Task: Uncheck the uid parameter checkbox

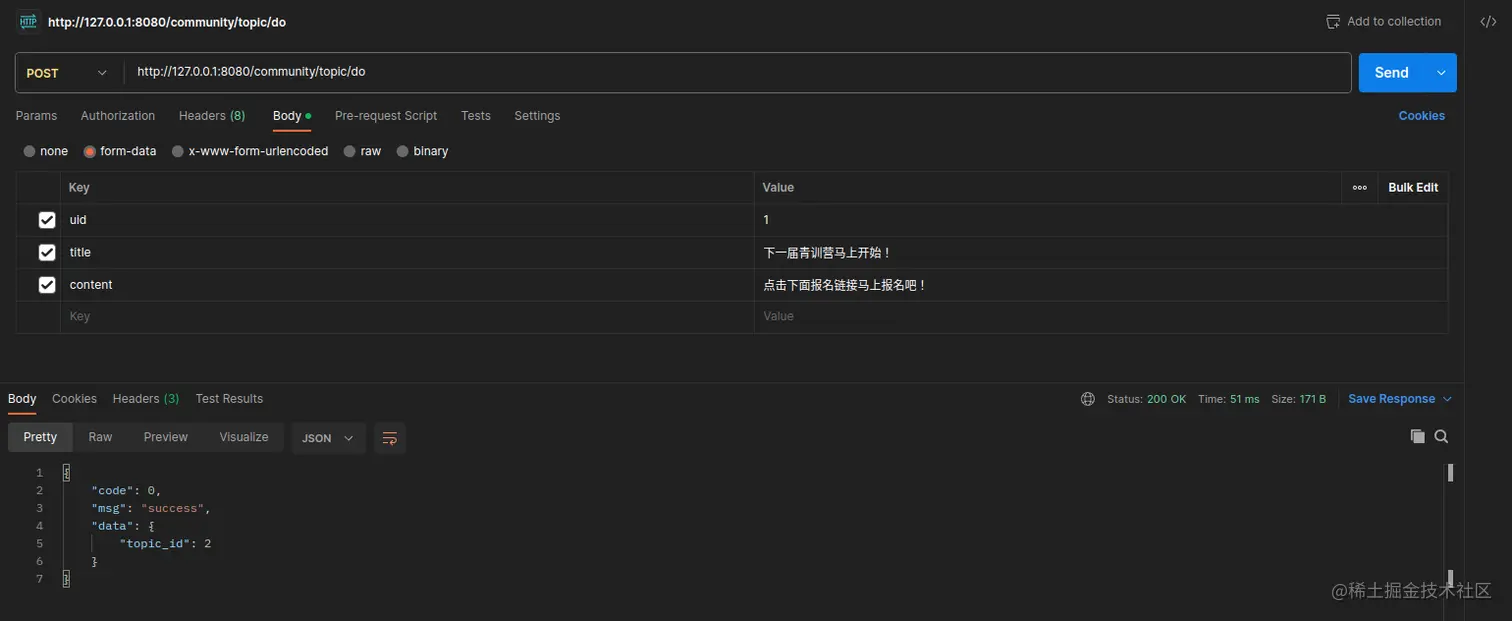Action: 47,220
